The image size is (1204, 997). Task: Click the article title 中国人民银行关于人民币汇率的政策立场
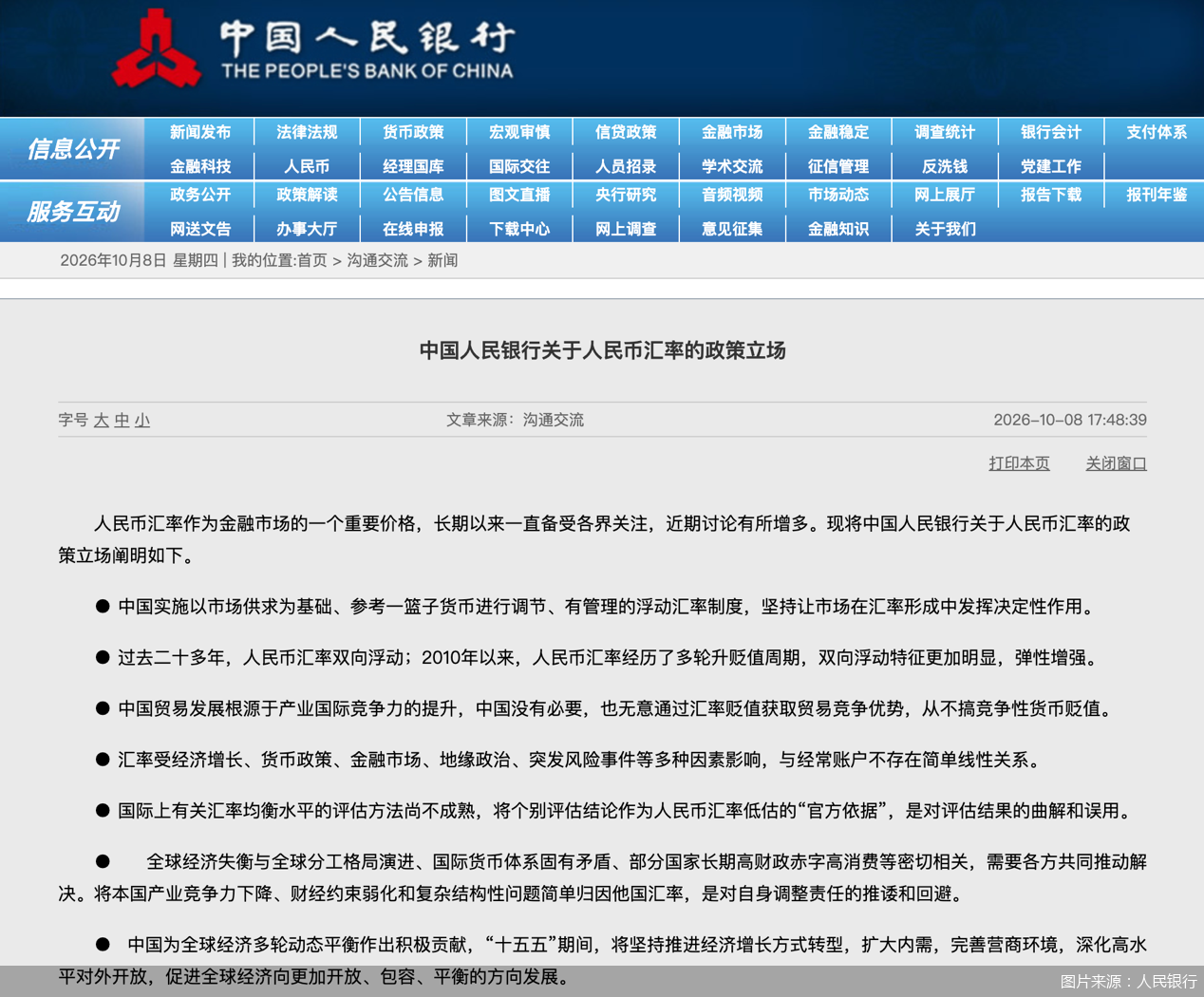[x=602, y=350]
